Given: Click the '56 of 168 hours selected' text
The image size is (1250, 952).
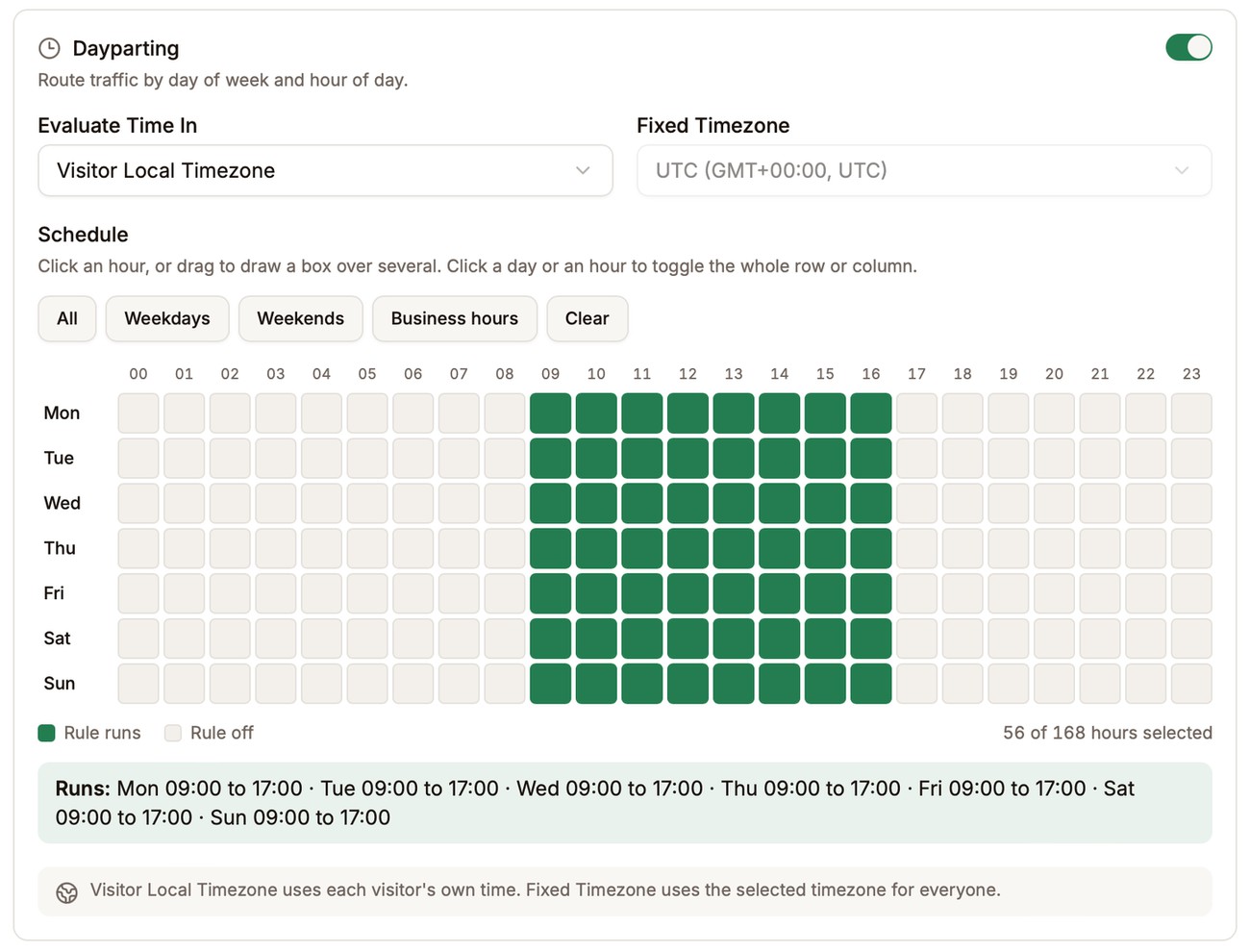Looking at the screenshot, I should (x=1108, y=733).
